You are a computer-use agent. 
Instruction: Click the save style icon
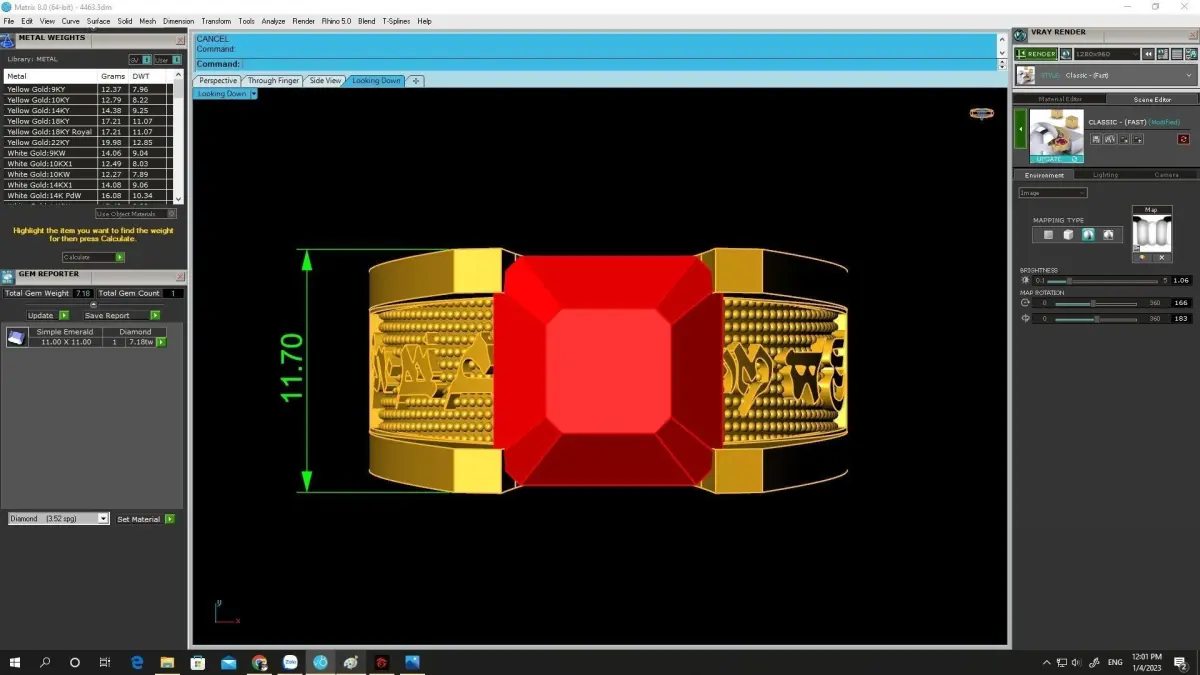[1095, 139]
